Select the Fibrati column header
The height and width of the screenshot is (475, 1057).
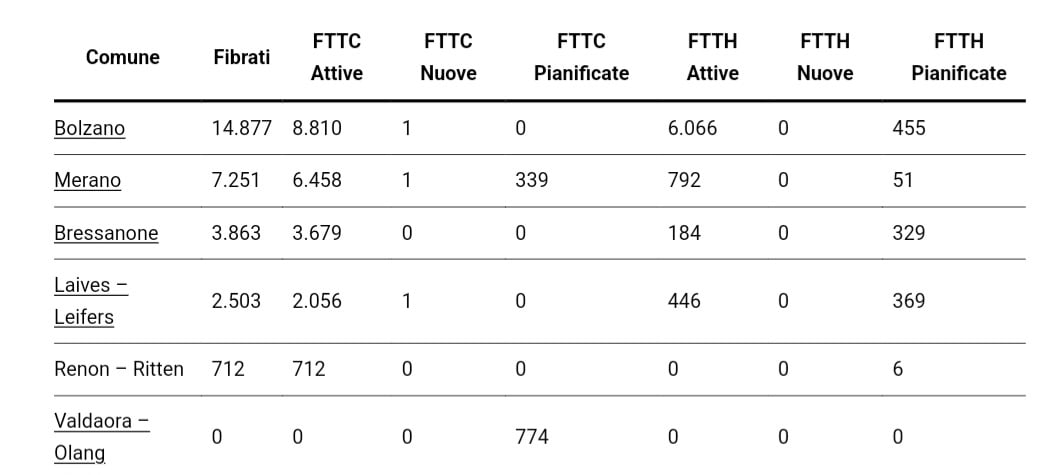pos(242,57)
